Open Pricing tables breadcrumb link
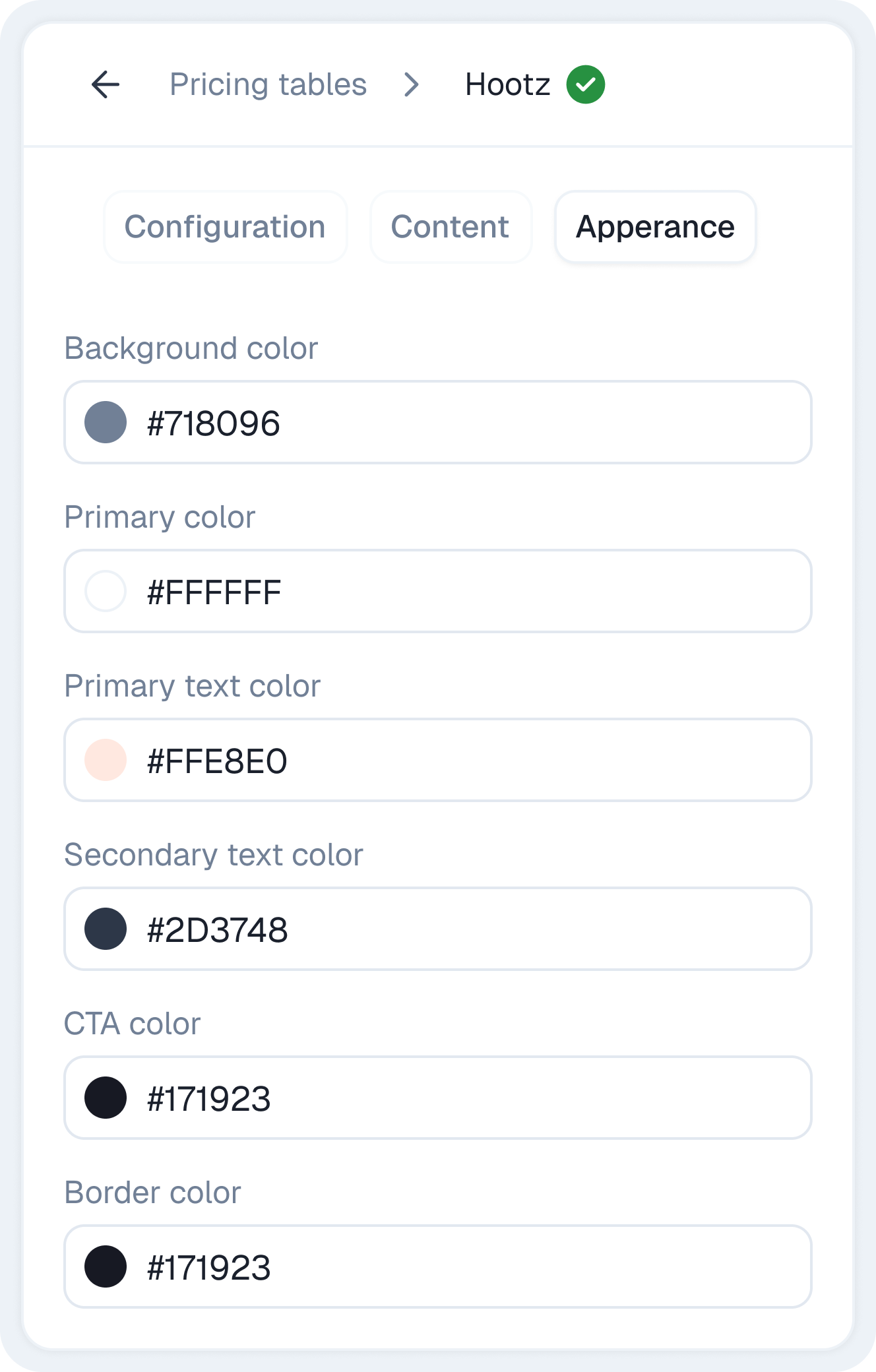 click(268, 84)
